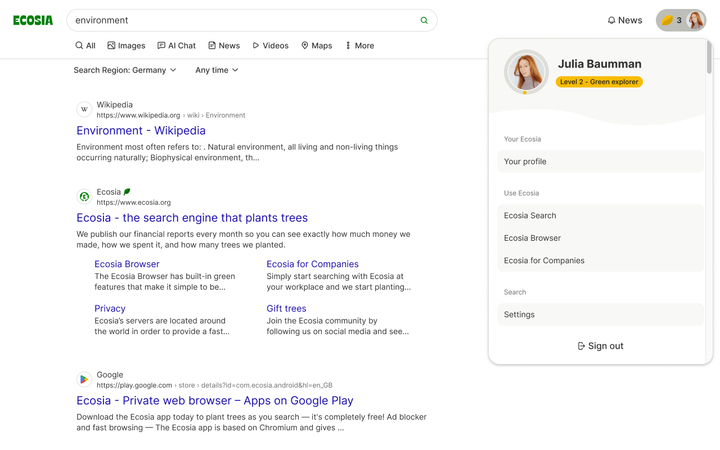This screenshot has height=450, width=720.
Task: Click the Wikipedia favicon
Action: (84, 109)
